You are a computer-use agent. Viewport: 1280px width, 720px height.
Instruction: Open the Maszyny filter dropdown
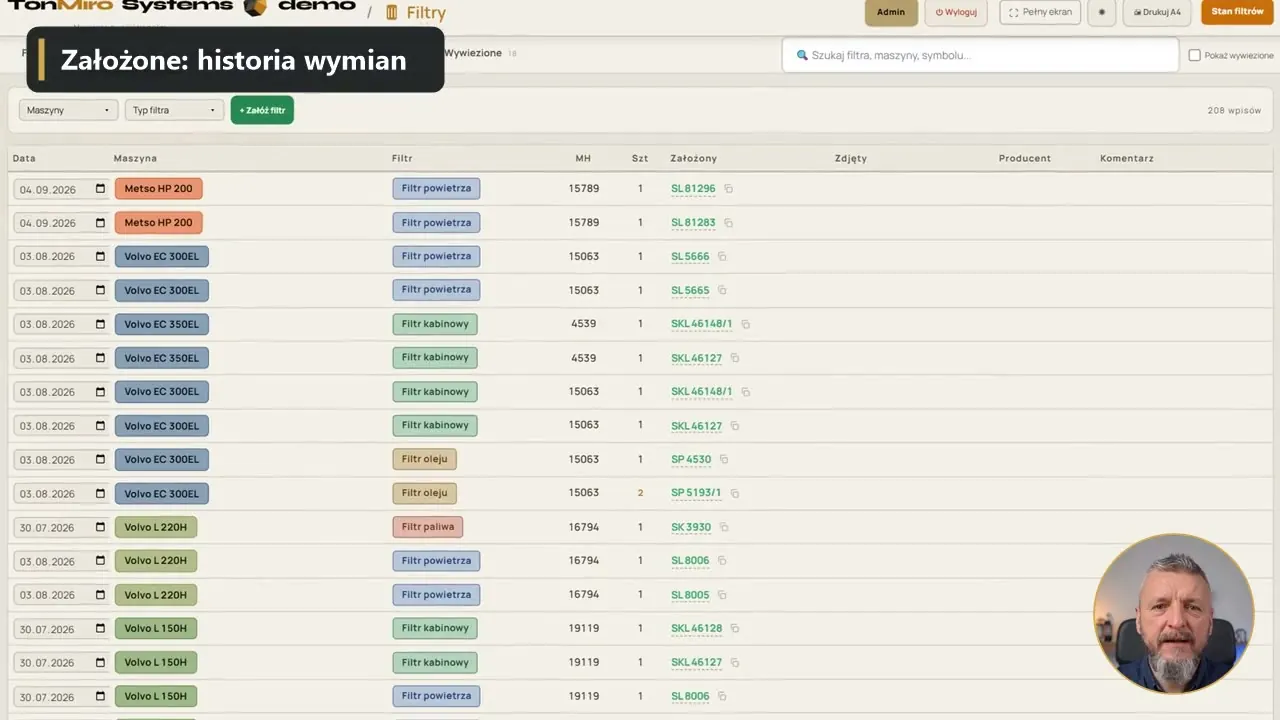(68, 110)
